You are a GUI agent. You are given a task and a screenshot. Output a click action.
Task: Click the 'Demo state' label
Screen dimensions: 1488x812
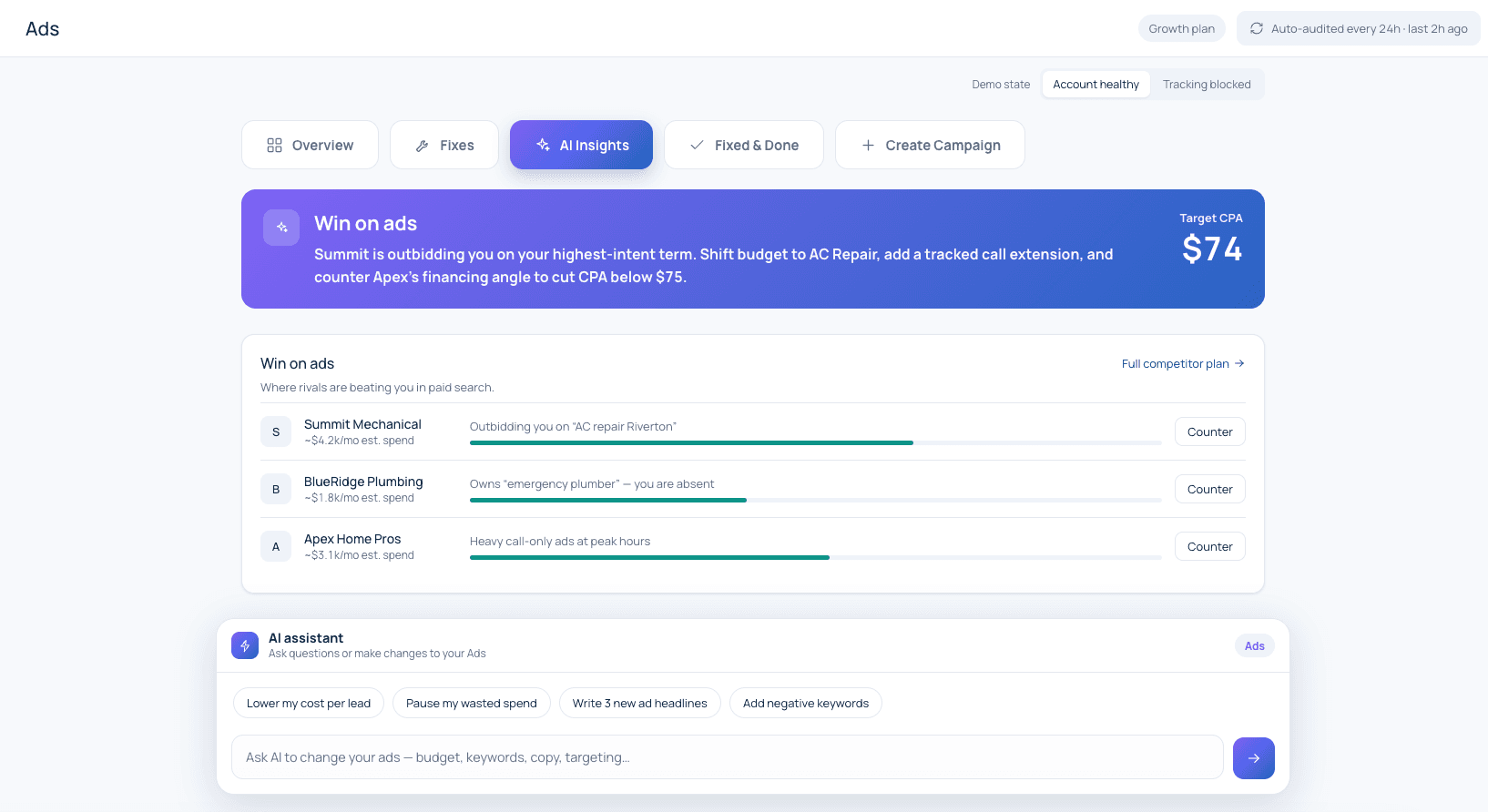[x=1001, y=85]
